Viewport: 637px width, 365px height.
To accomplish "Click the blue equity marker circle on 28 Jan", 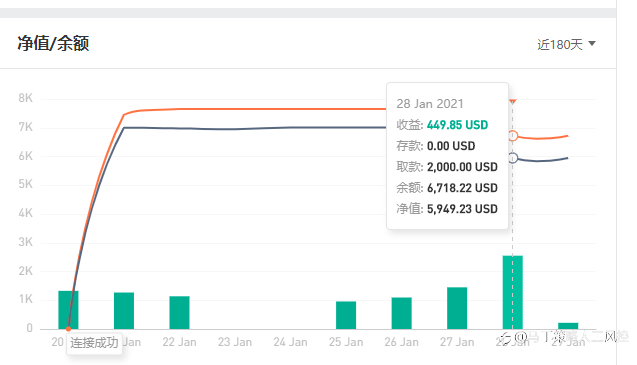I will coord(513,158).
